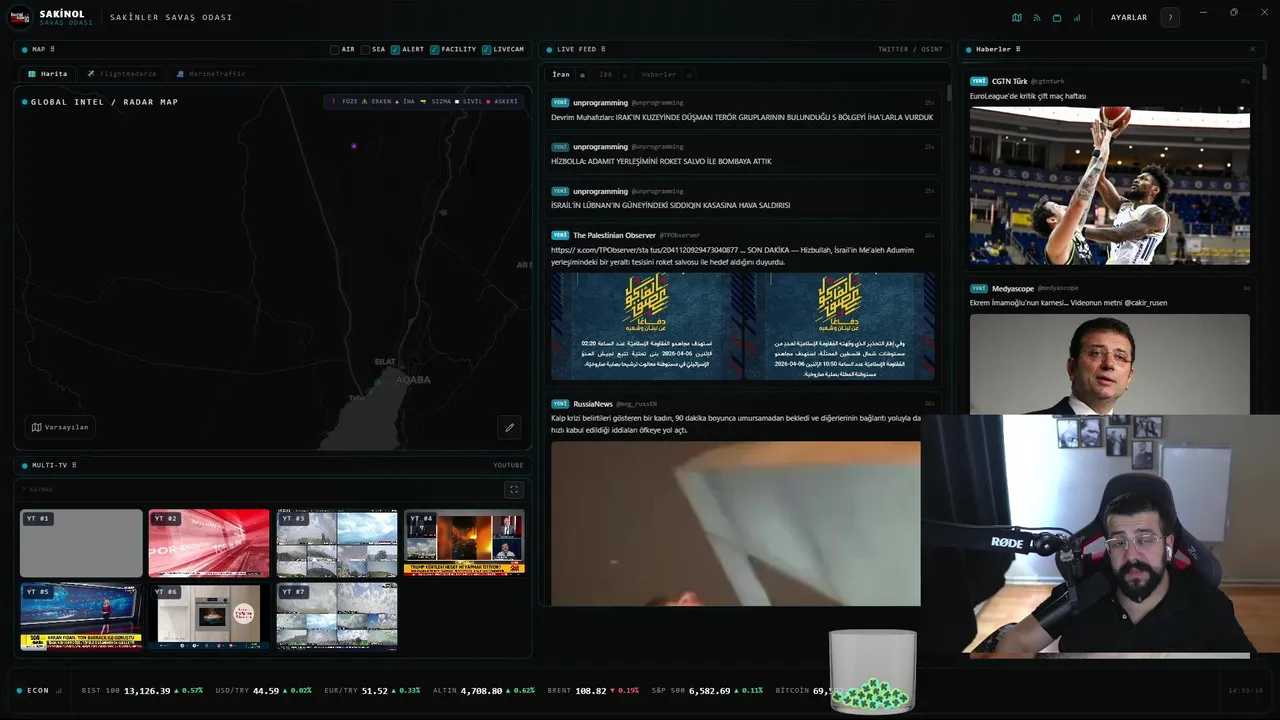This screenshot has height=720, width=1280.
Task: Click the drag handle next to LIVE FEED
Action: pyautogui.click(x=603, y=49)
